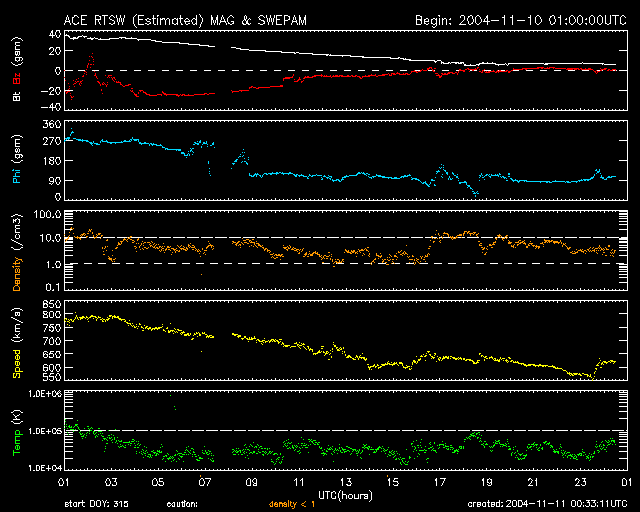Click the '05' hour tick label

[x=158, y=483]
